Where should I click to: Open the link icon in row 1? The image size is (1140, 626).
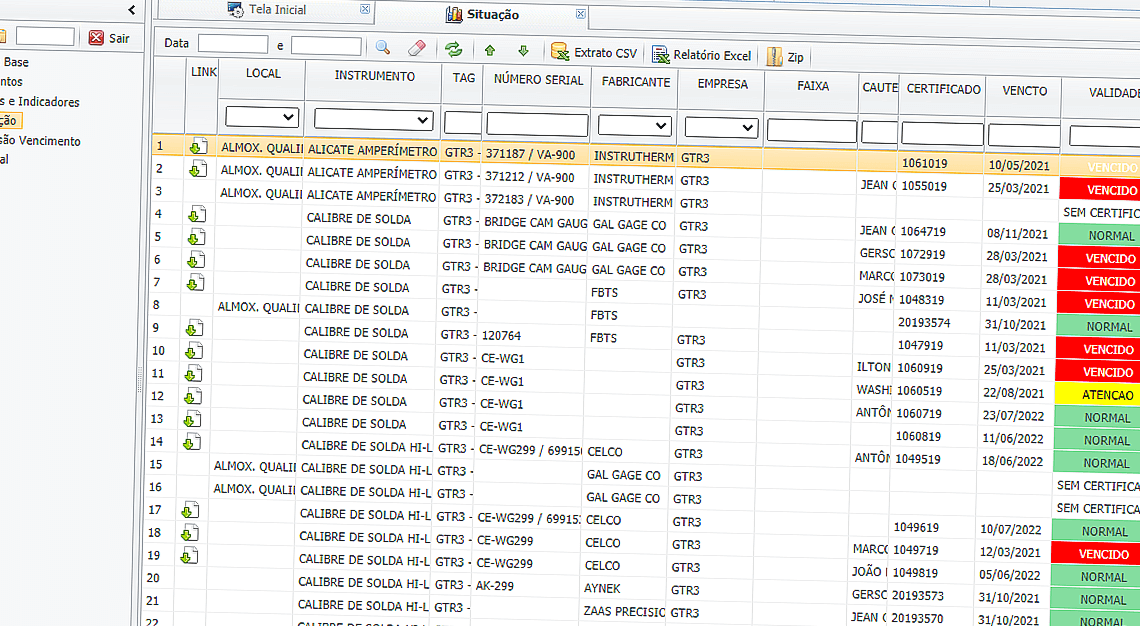197,148
